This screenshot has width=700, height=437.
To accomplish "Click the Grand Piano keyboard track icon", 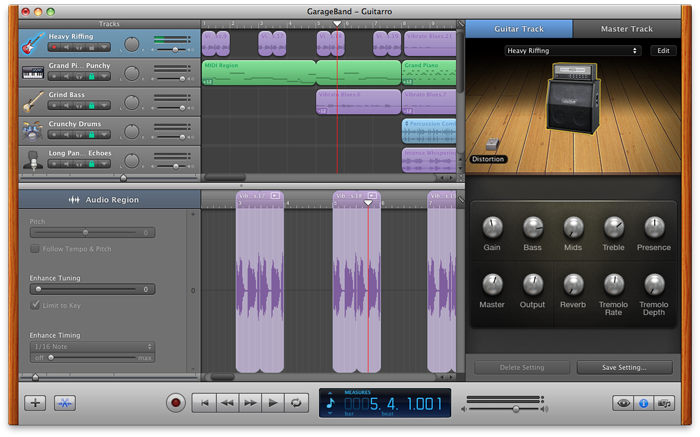I will pos(33,72).
